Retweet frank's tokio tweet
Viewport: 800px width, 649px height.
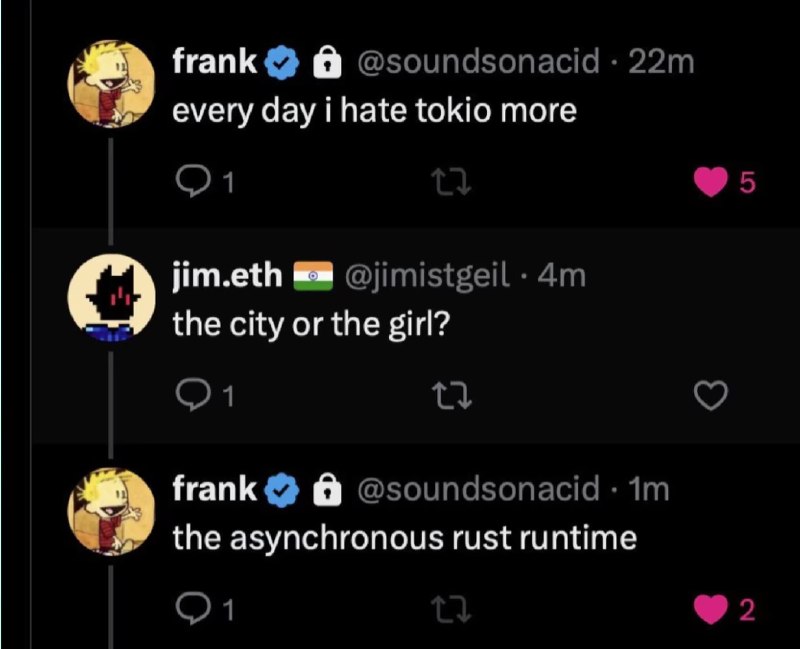(451, 183)
